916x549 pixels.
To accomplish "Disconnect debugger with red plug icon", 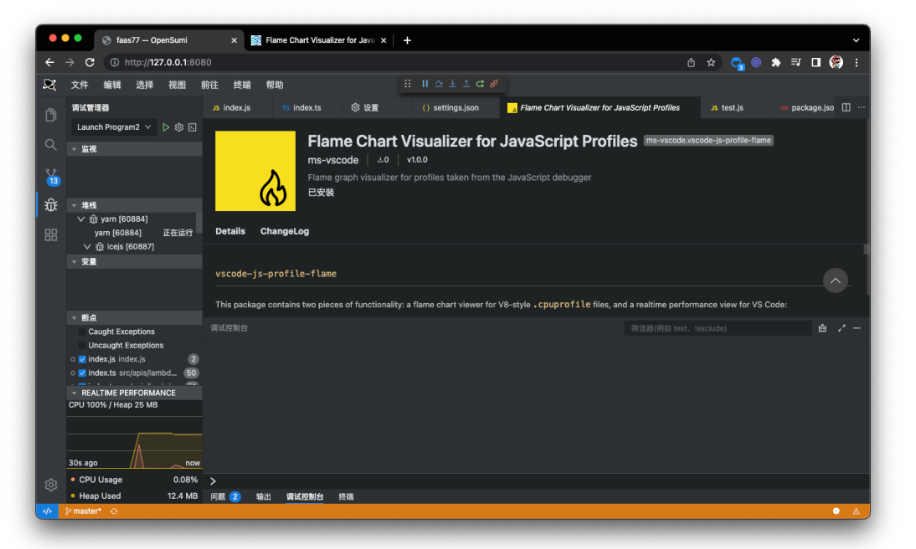I will [494, 84].
